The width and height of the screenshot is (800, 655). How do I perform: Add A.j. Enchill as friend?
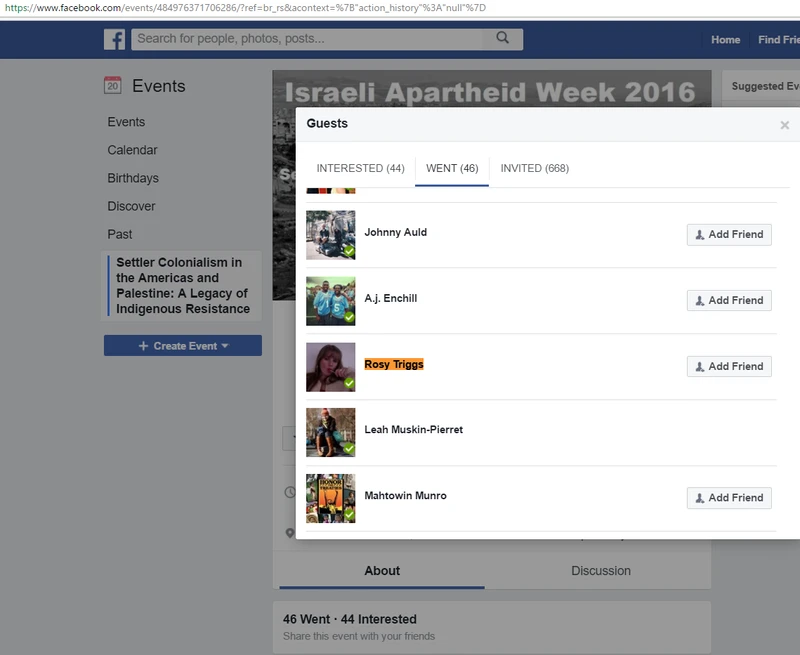pos(729,300)
